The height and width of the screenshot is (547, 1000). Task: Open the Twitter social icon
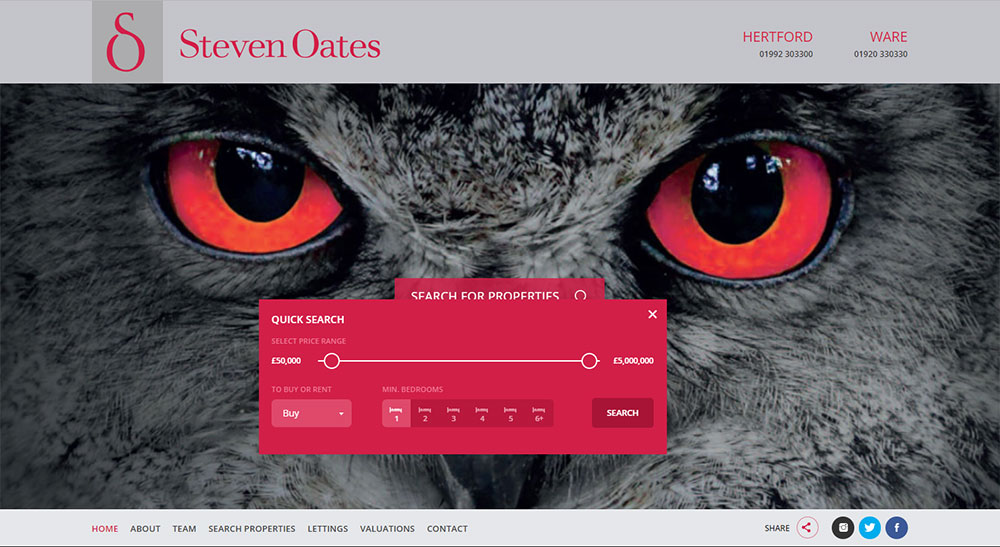pyautogui.click(x=869, y=528)
